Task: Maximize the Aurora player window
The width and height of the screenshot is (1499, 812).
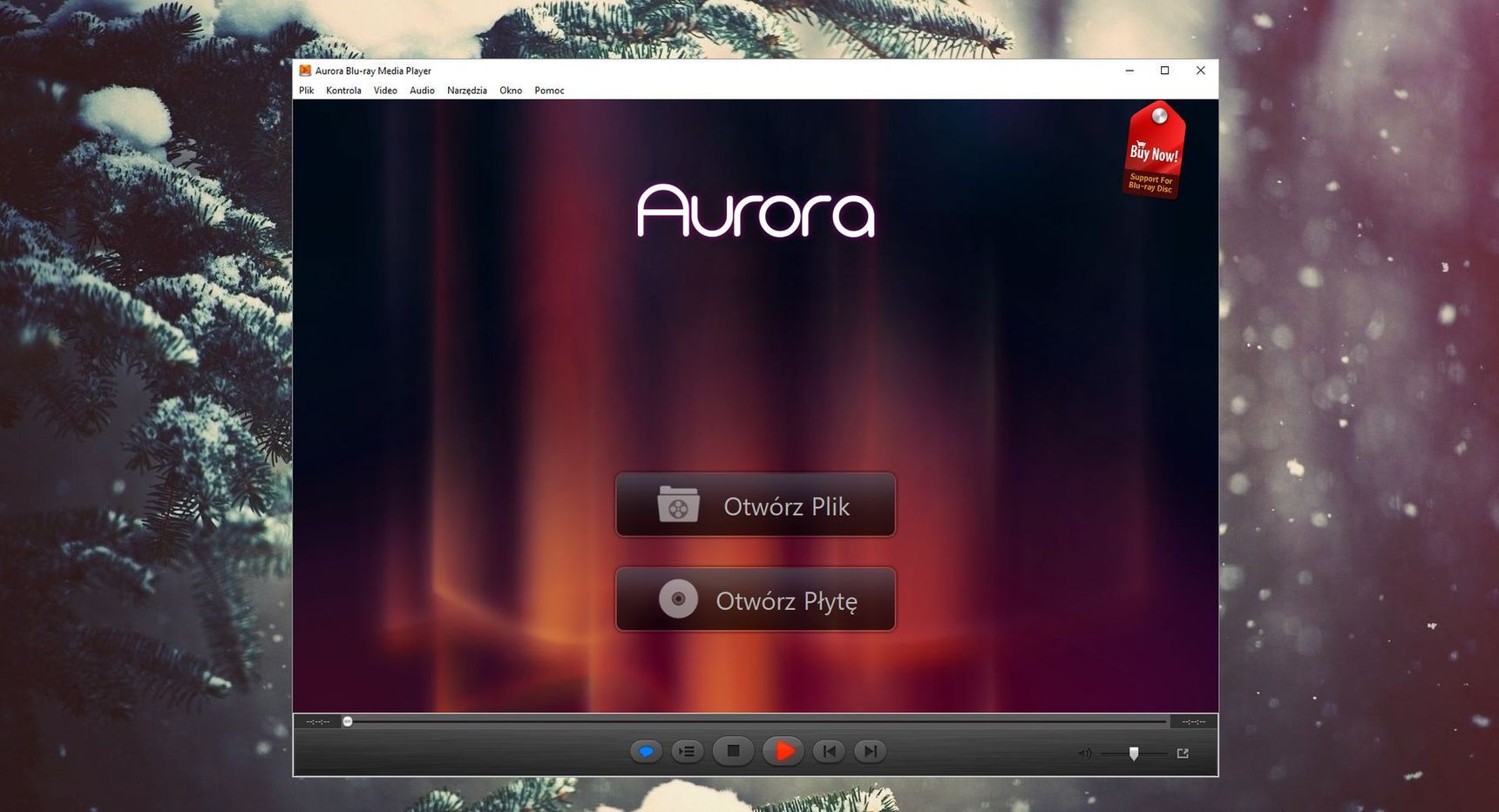Action: [1164, 71]
